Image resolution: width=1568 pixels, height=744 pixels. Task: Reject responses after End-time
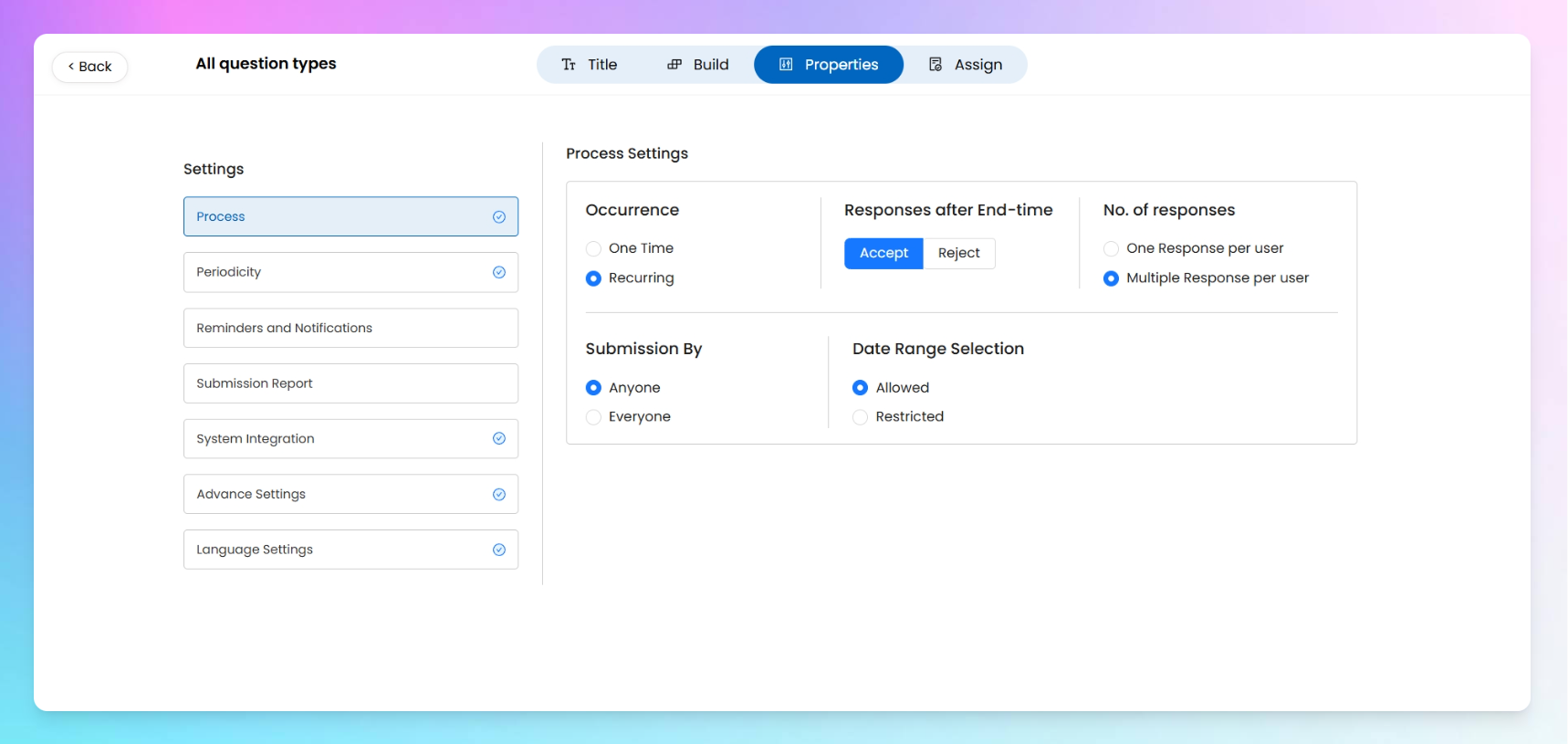point(958,253)
